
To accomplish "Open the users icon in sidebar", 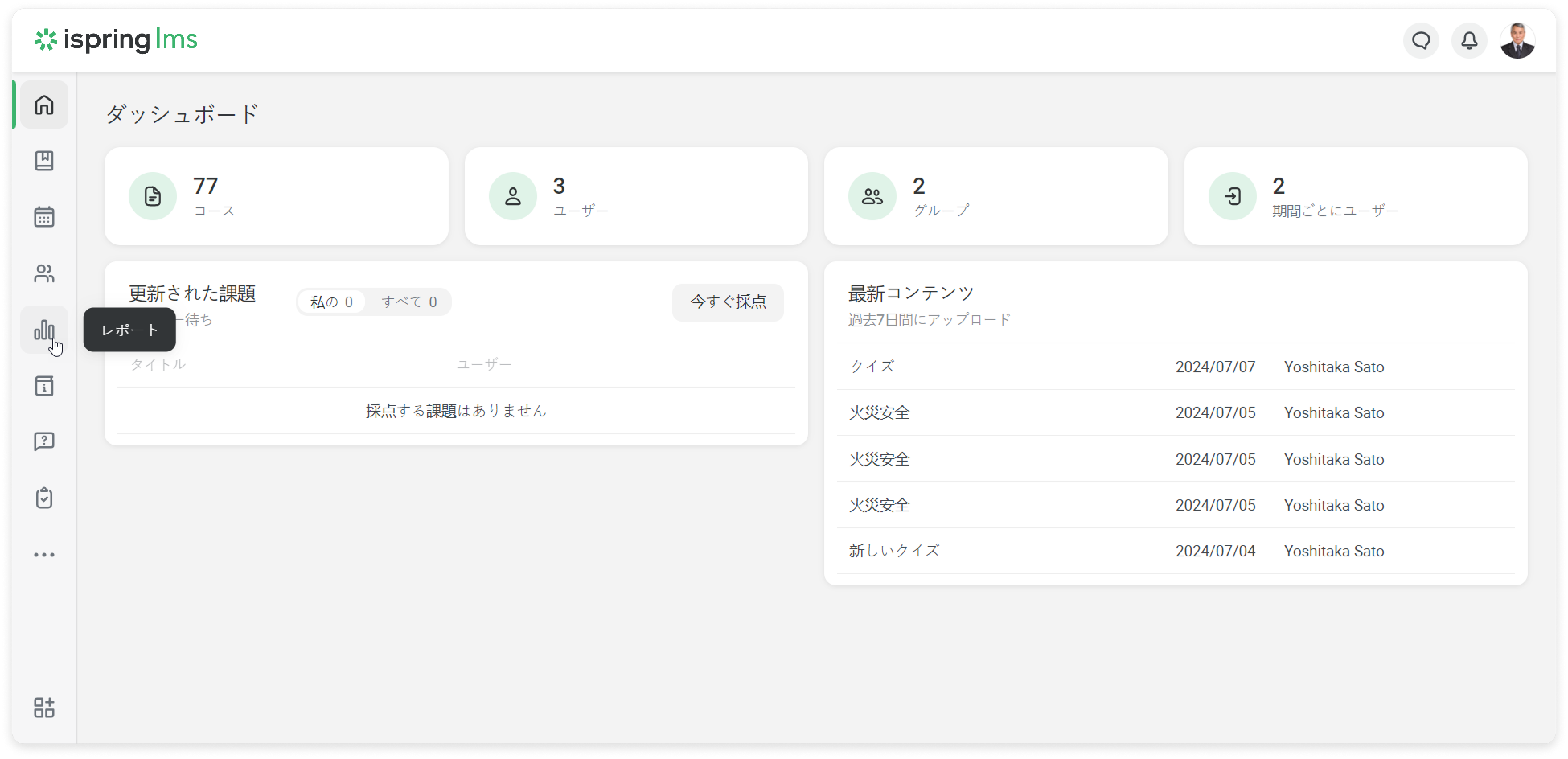I will coord(44,273).
